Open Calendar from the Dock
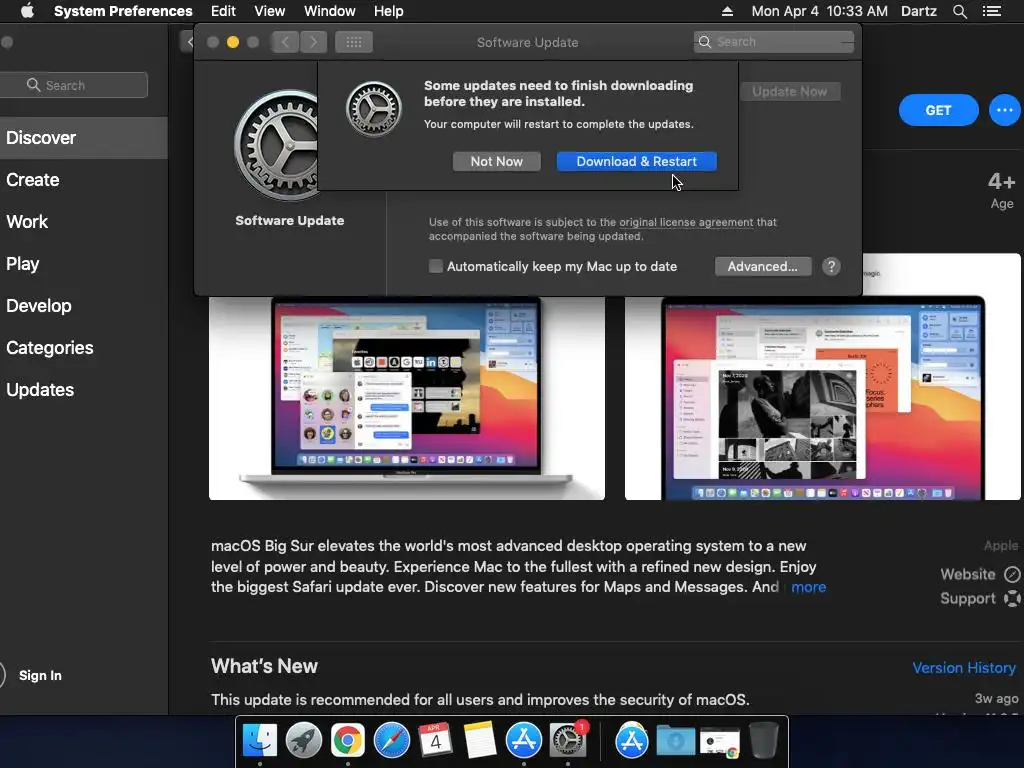1024x768 pixels. (435, 741)
